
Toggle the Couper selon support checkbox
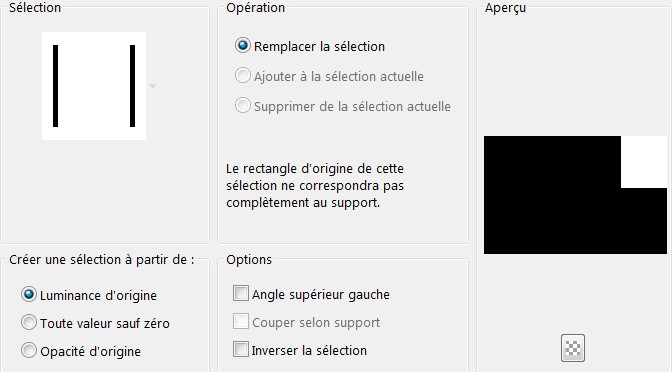point(240,321)
